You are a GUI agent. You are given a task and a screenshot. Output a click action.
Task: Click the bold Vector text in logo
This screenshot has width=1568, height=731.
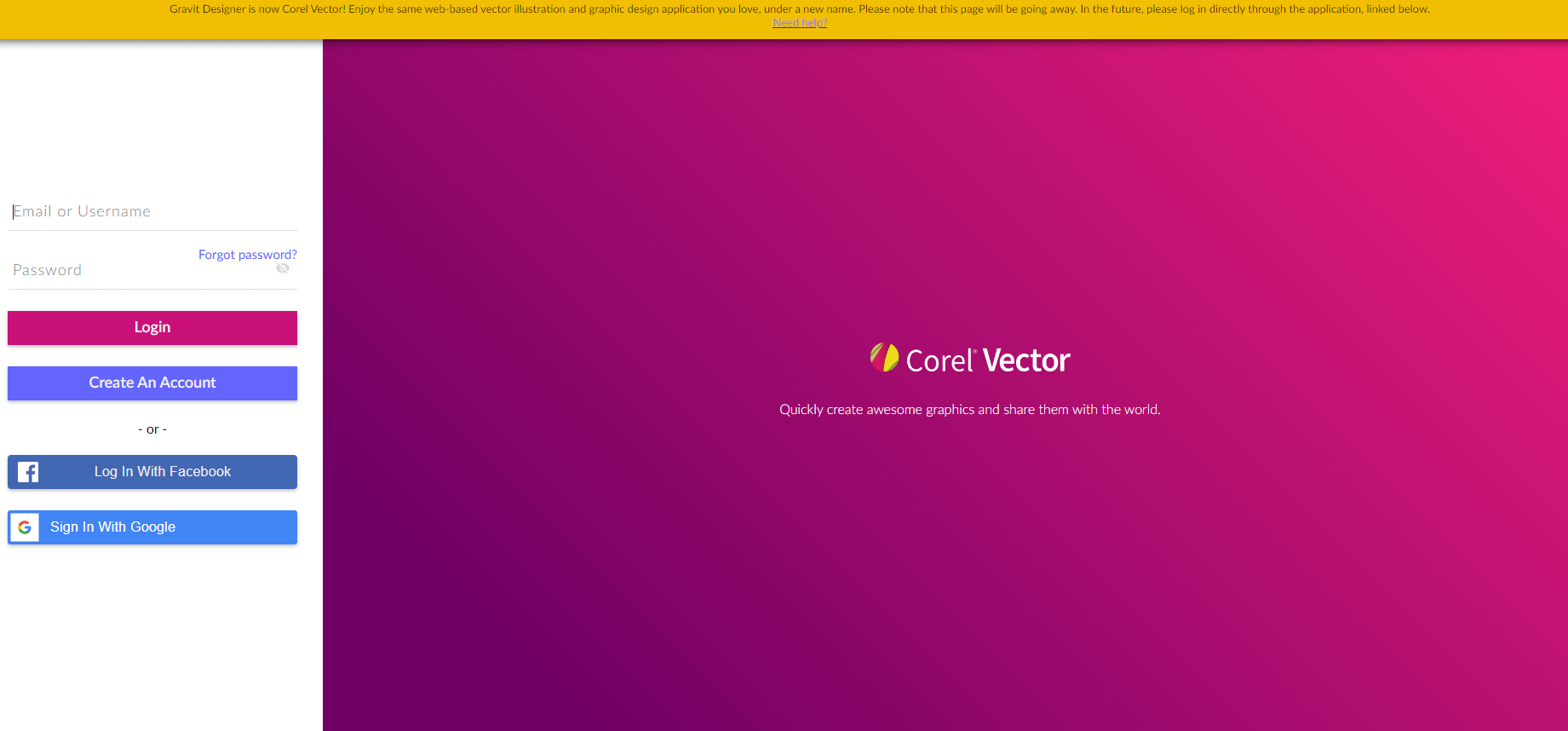[x=1025, y=361]
